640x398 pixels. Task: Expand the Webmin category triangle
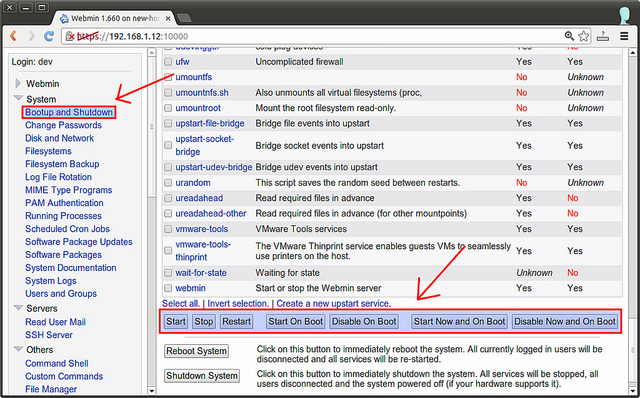click(18, 84)
